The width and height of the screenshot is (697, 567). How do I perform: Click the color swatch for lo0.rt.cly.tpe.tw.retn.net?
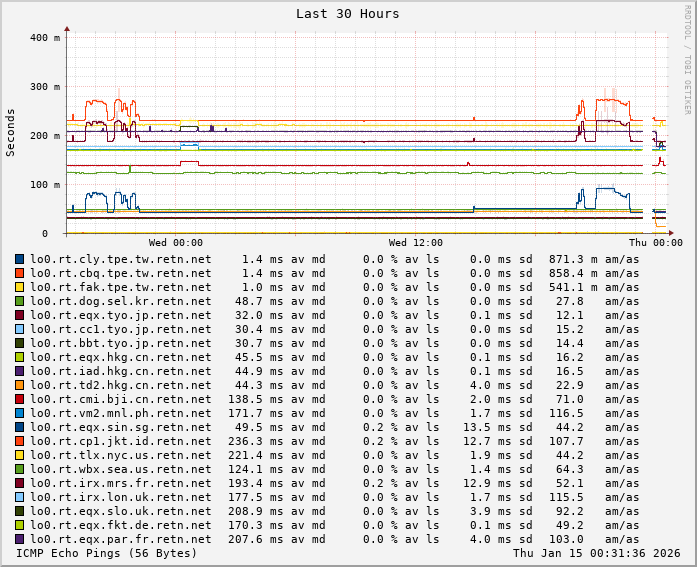coord(19,259)
